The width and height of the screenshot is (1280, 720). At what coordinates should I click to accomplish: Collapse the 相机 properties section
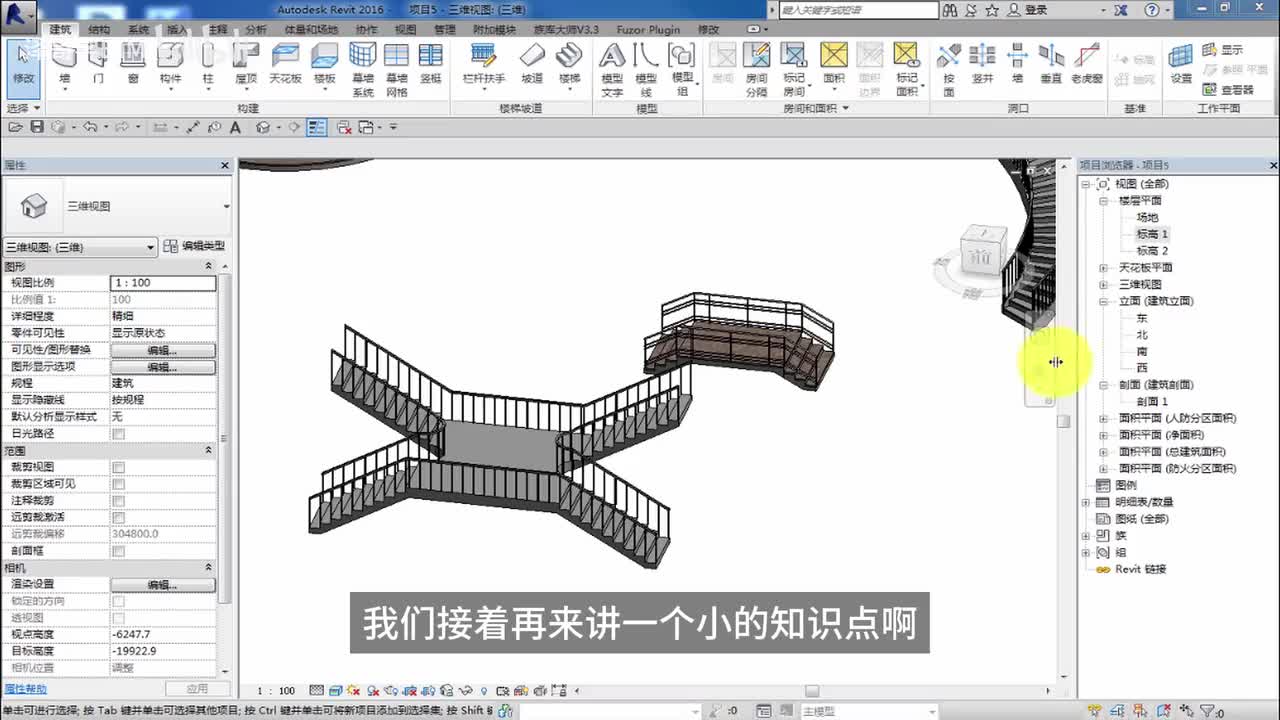click(209, 568)
